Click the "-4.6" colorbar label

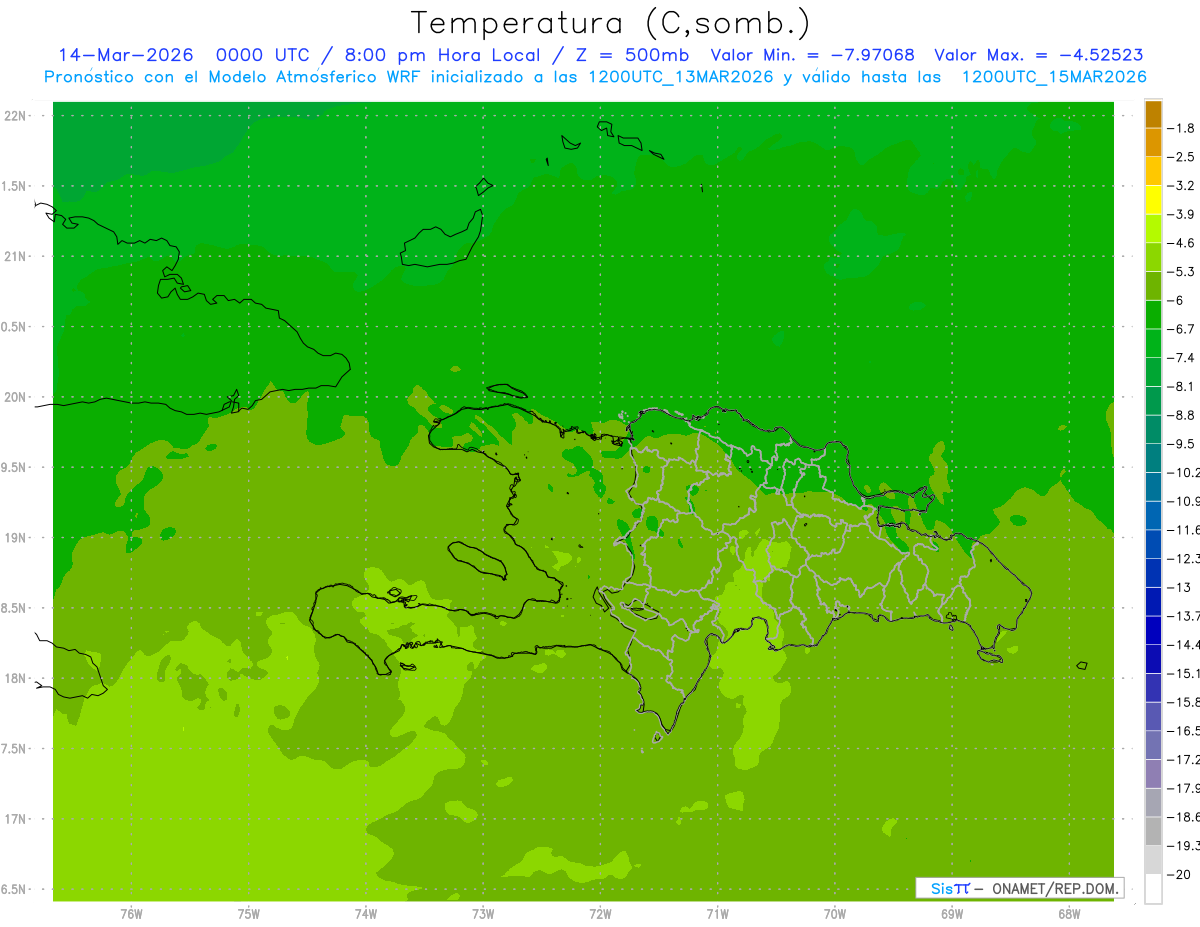1183,243
